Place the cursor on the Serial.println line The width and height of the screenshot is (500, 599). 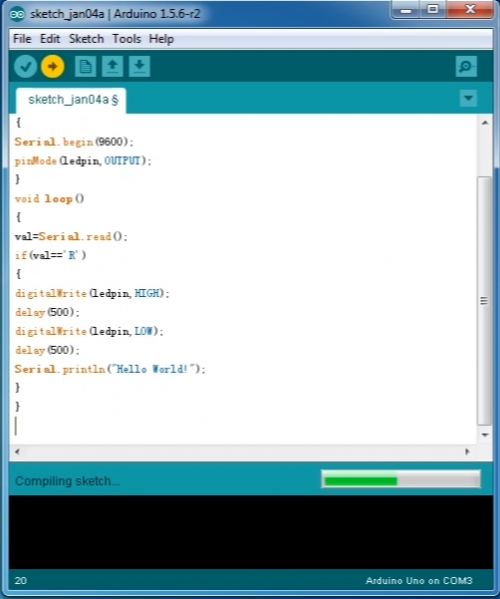point(110,369)
